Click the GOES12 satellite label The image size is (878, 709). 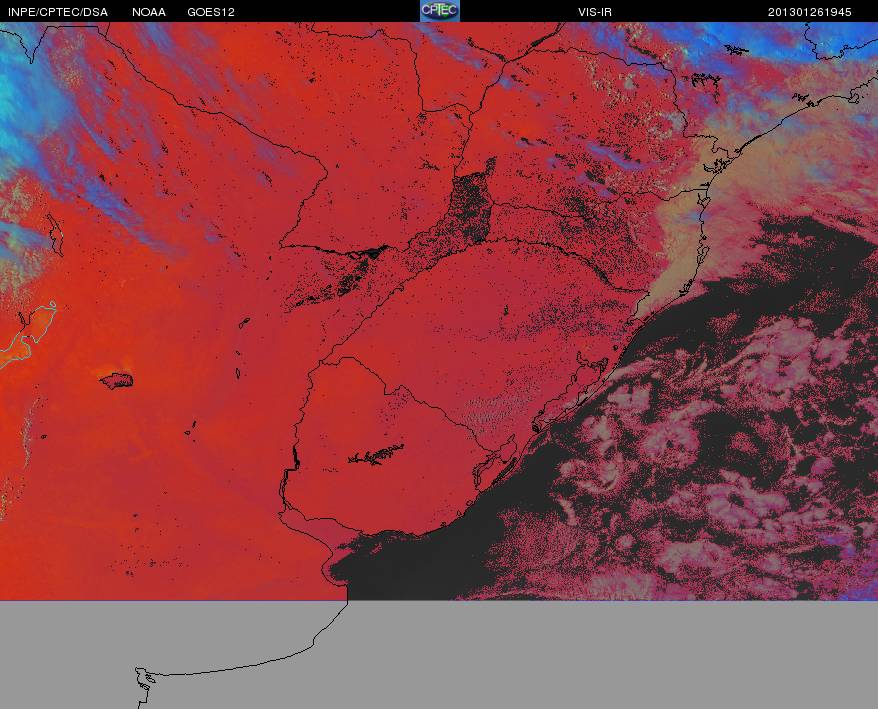211,12
